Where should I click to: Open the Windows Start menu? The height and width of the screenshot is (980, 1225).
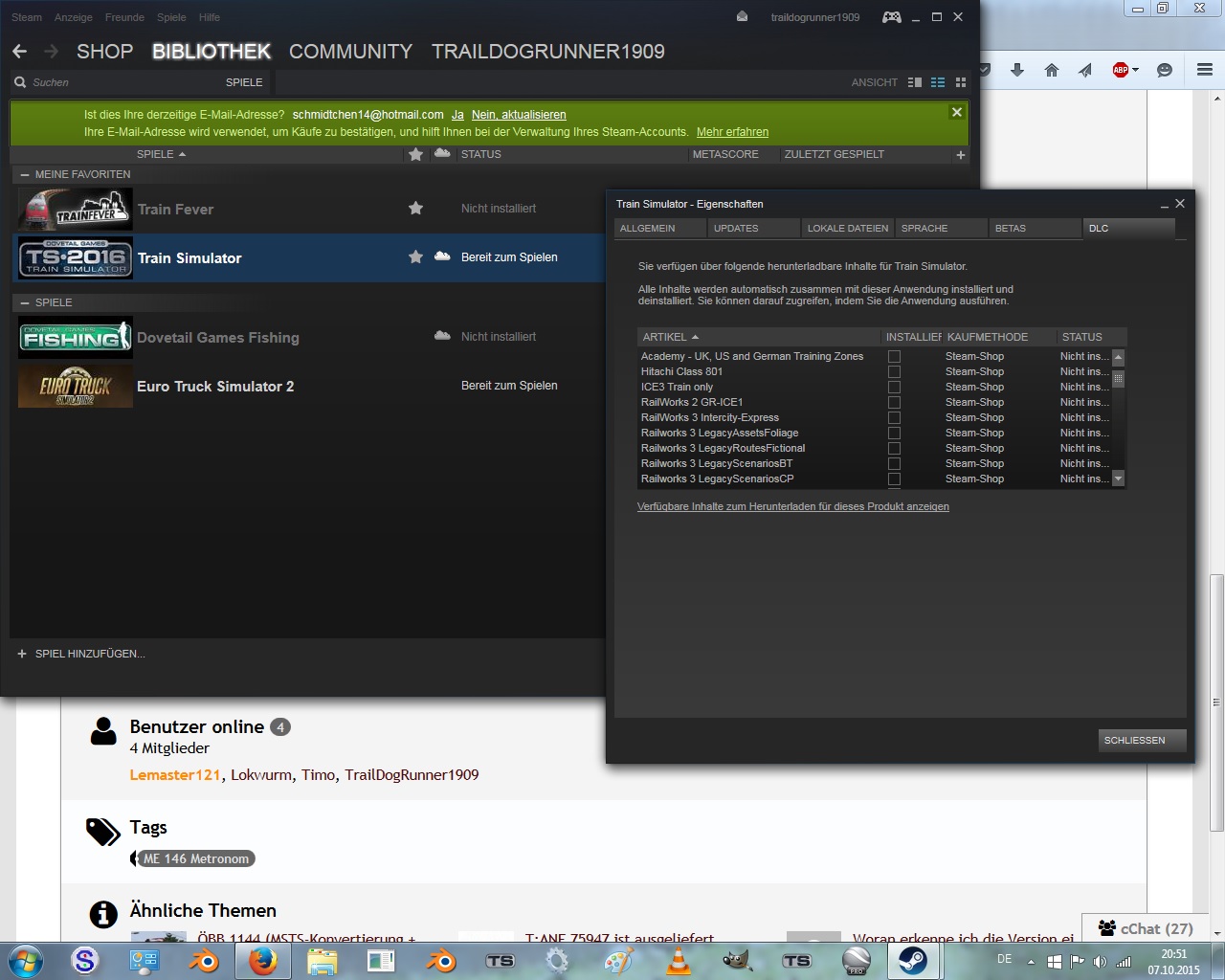[25, 961]
